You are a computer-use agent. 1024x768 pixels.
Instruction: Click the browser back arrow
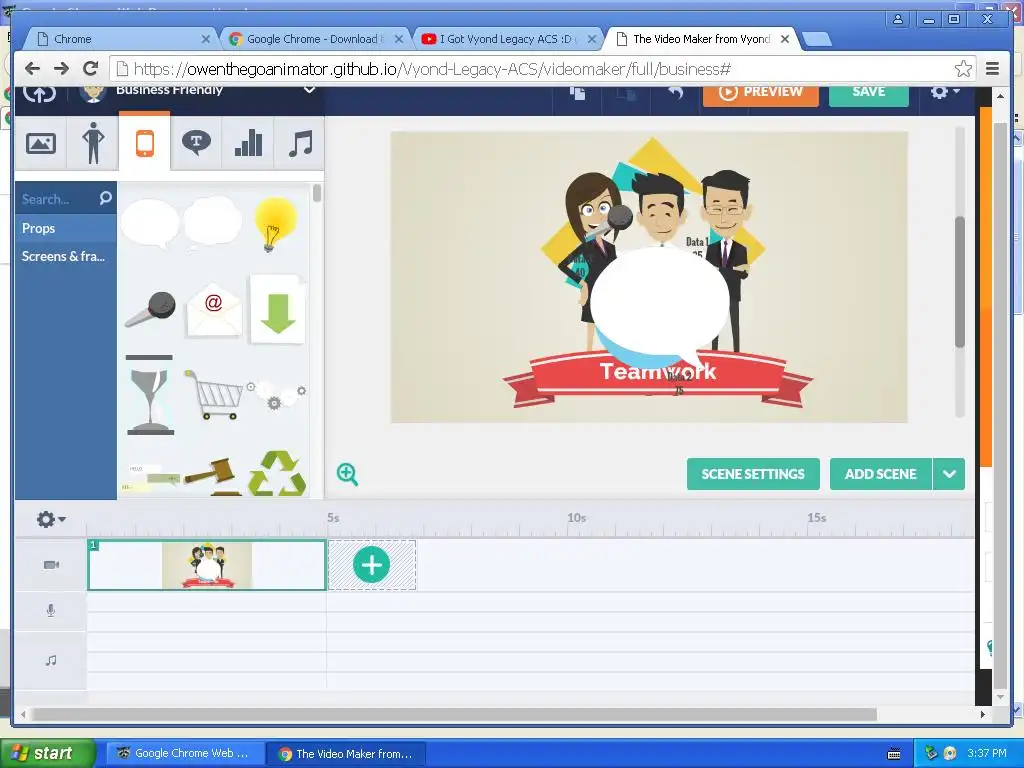click(32, 68)
